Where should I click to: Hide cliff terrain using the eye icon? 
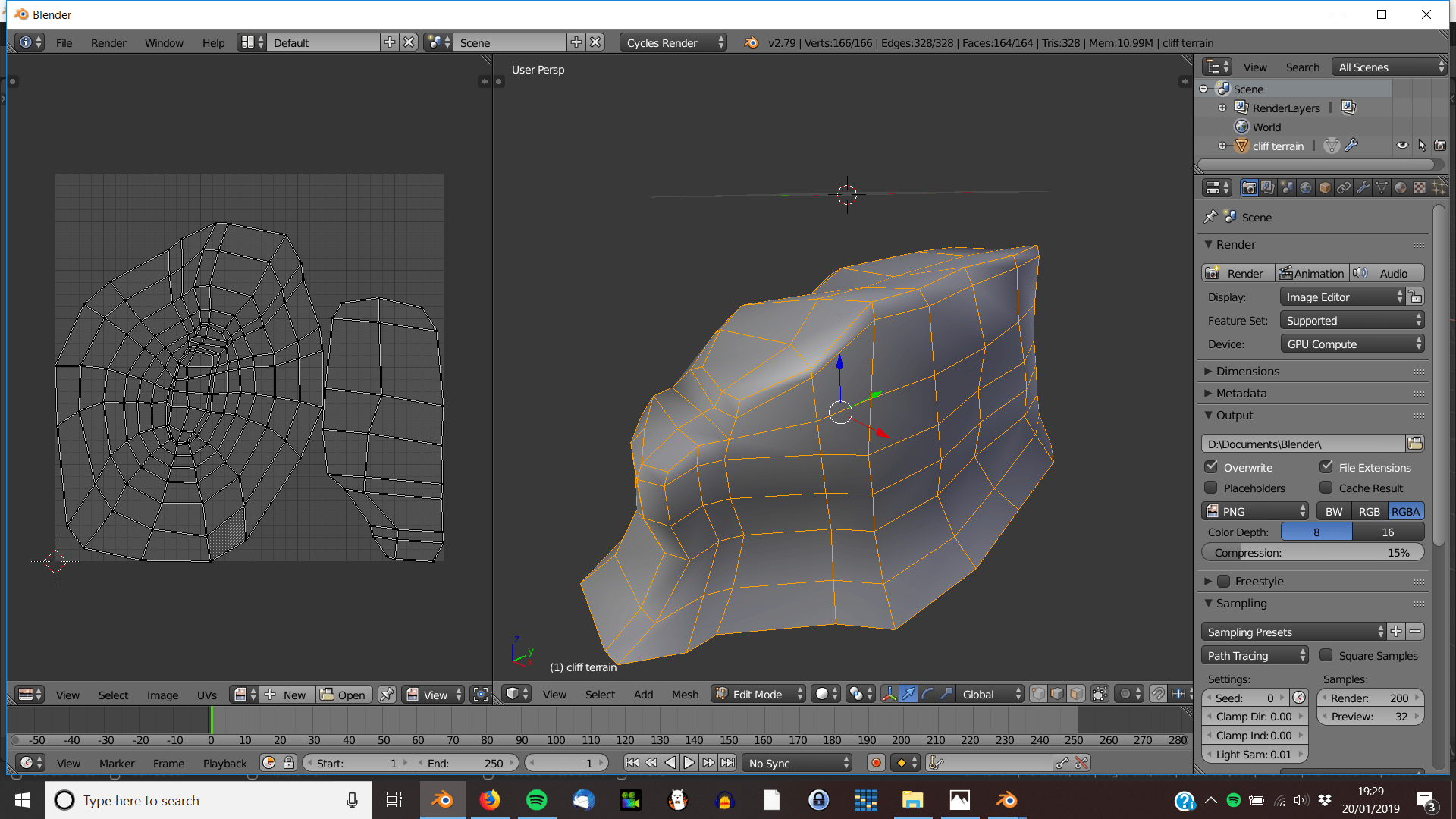1402,145
